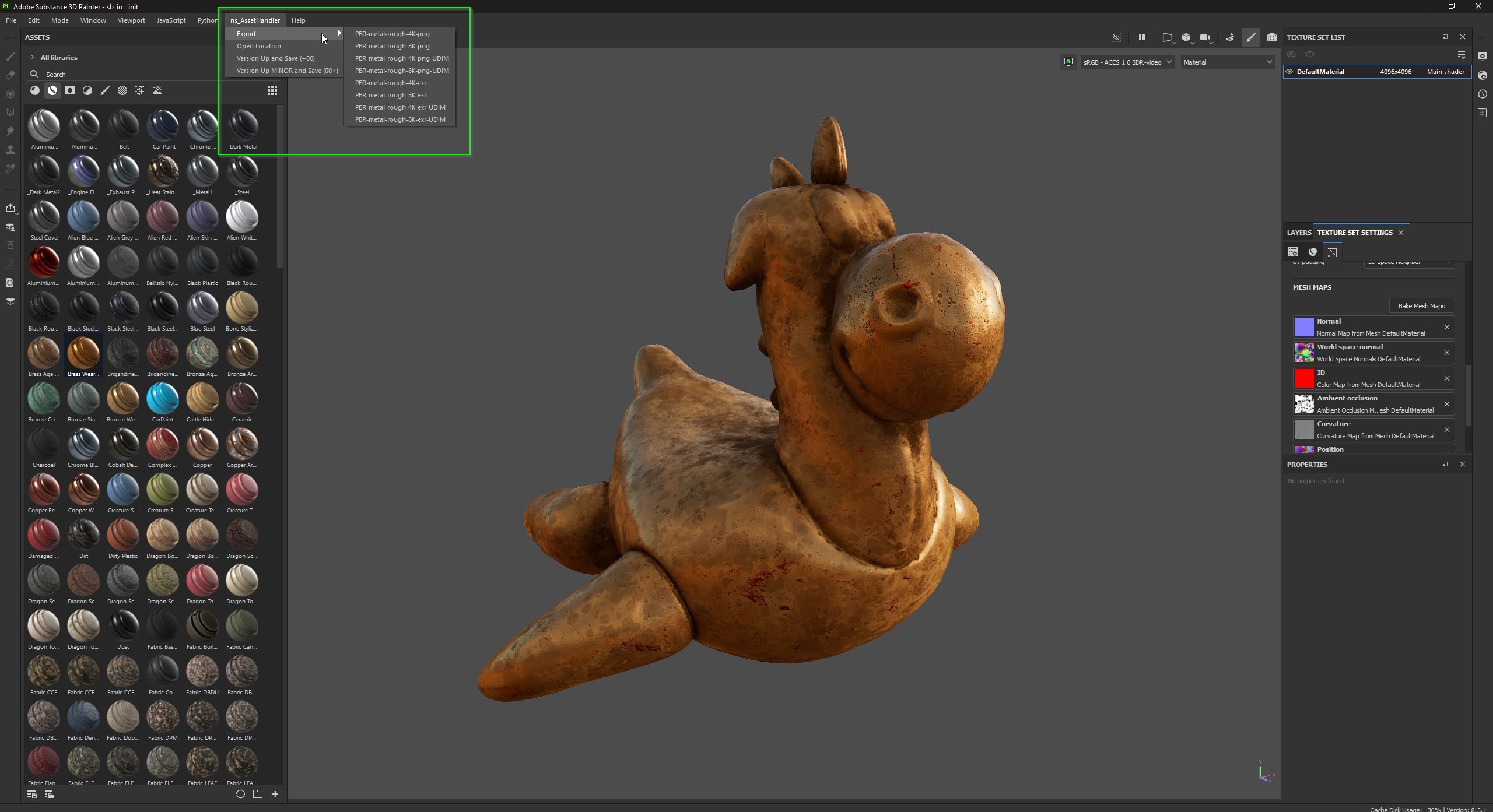Click the camera screenshot icon in viewport toolbar

(x=1272, y=37)
